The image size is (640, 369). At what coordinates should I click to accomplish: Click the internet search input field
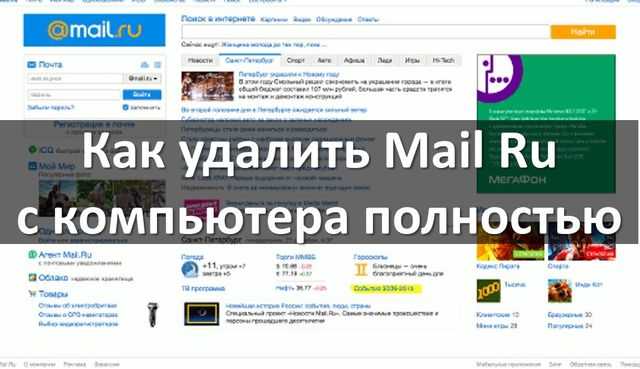click(366, 32)
